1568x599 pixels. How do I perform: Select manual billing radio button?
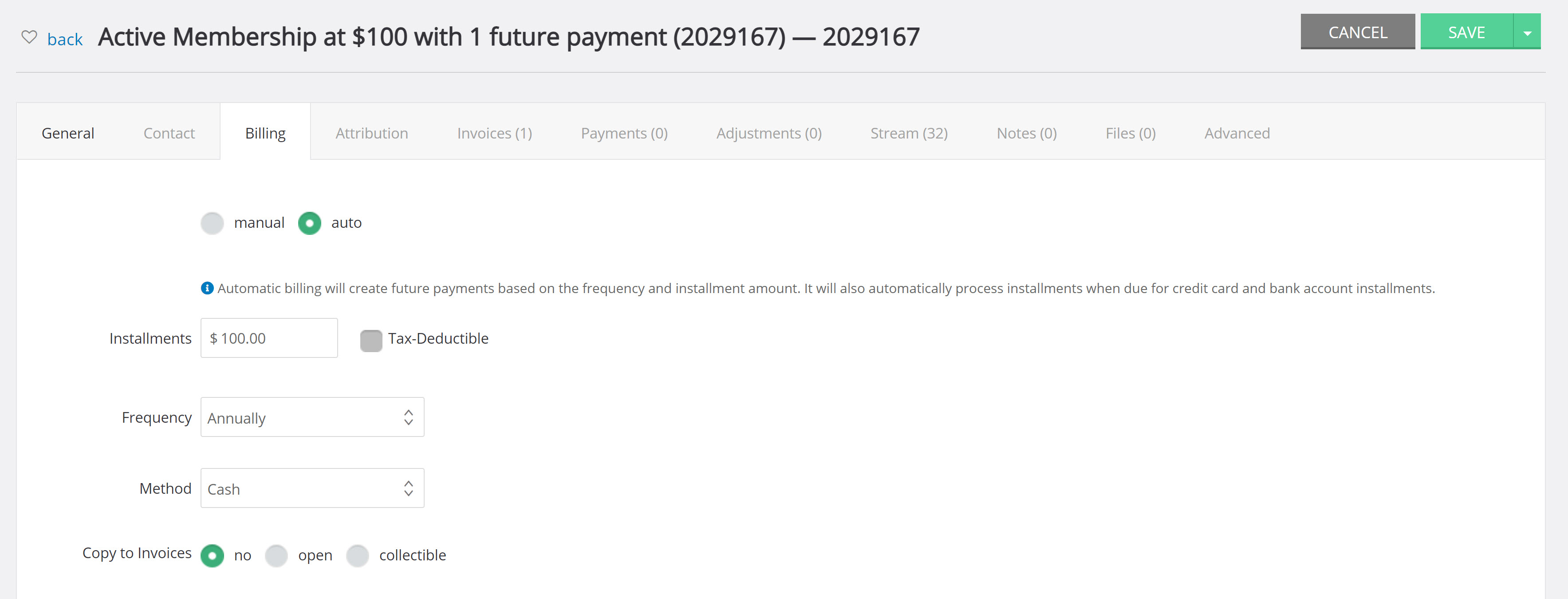[213, 223]
